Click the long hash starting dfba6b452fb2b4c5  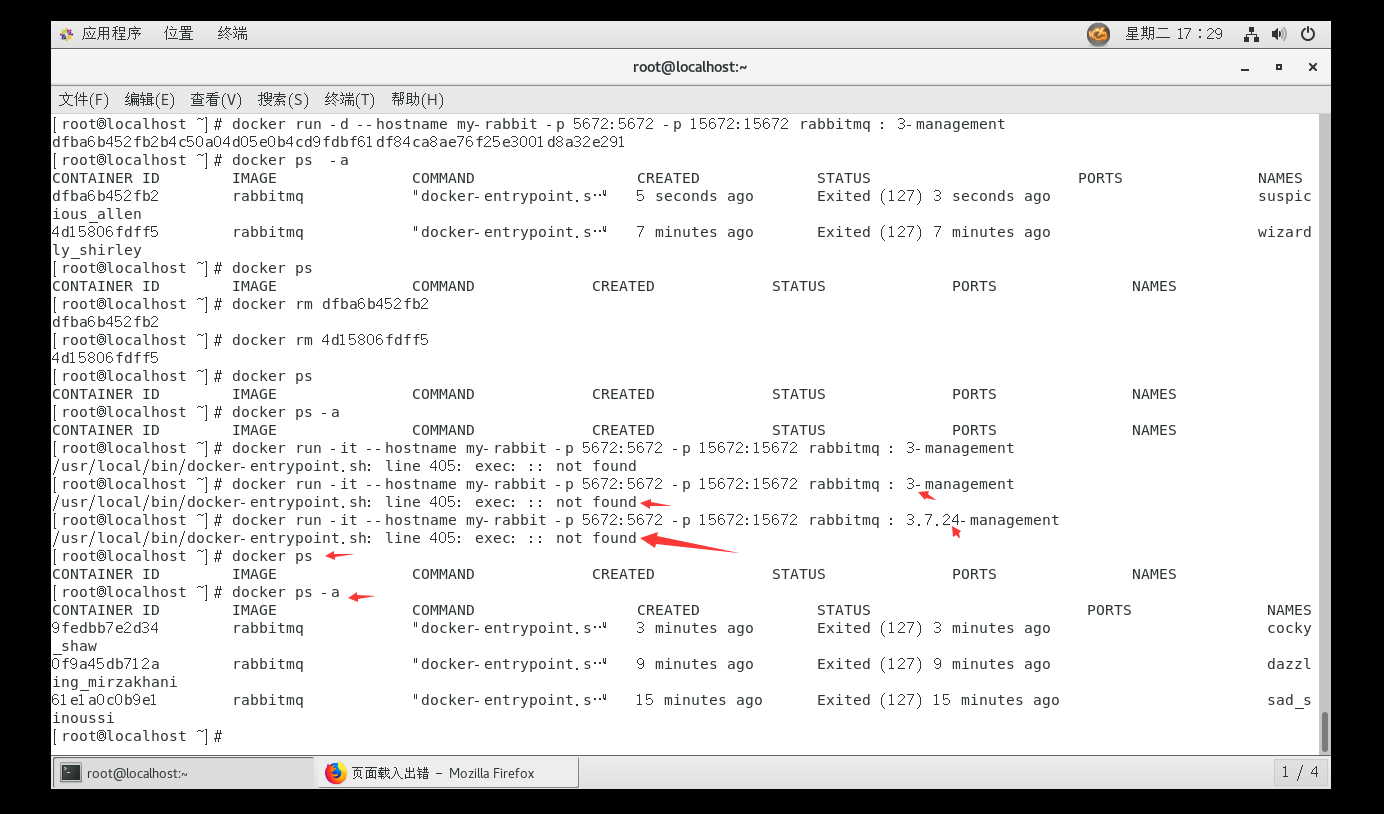[339, 142]
